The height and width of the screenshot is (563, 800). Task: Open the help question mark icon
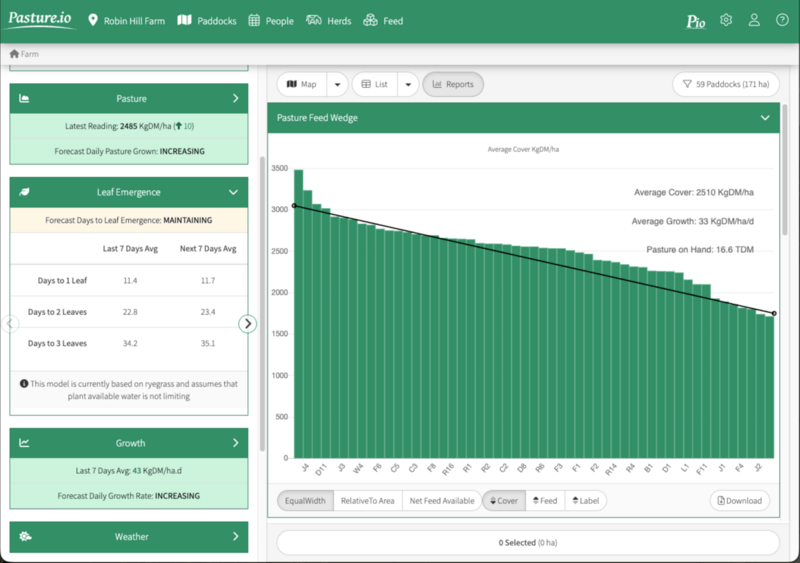click(x=782, y=20)
